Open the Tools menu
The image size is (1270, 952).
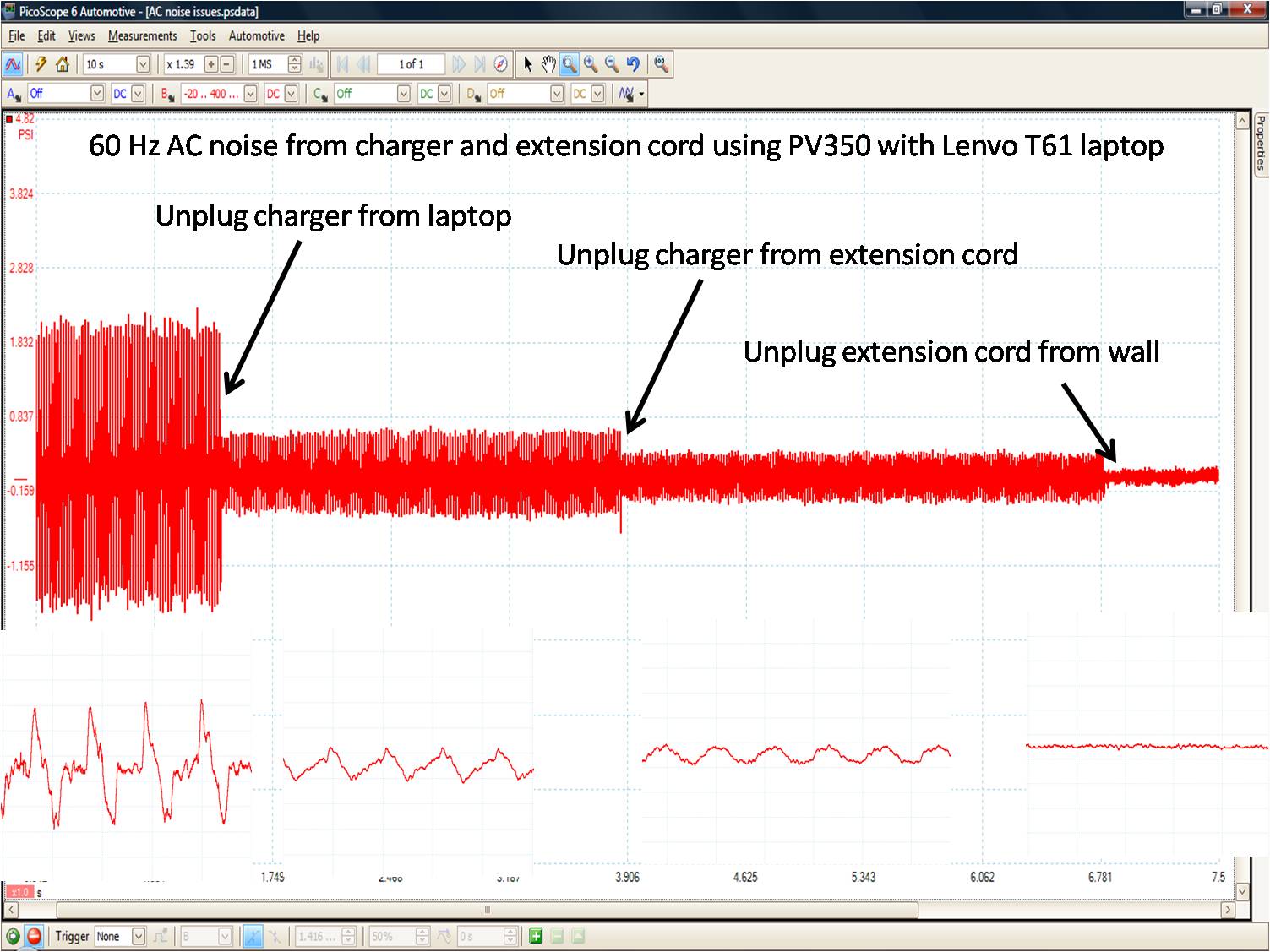(x=203, y=35)
